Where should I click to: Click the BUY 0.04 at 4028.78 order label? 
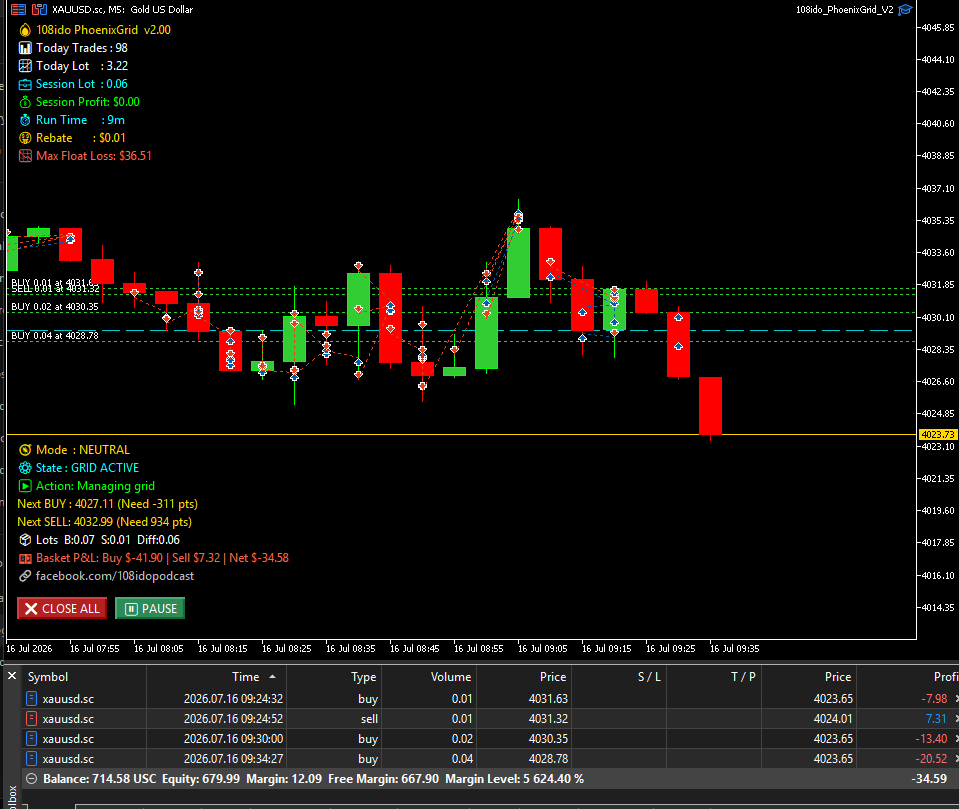coord(55,336)
